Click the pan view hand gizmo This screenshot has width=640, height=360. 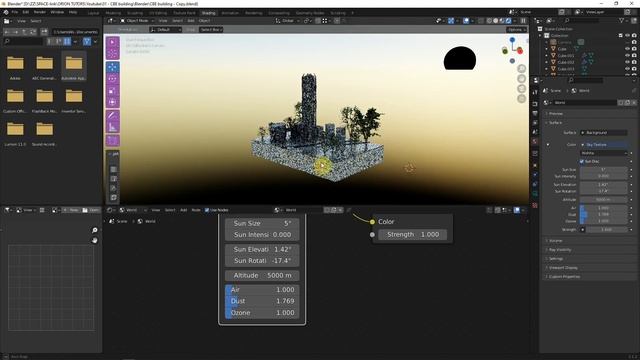522,79
